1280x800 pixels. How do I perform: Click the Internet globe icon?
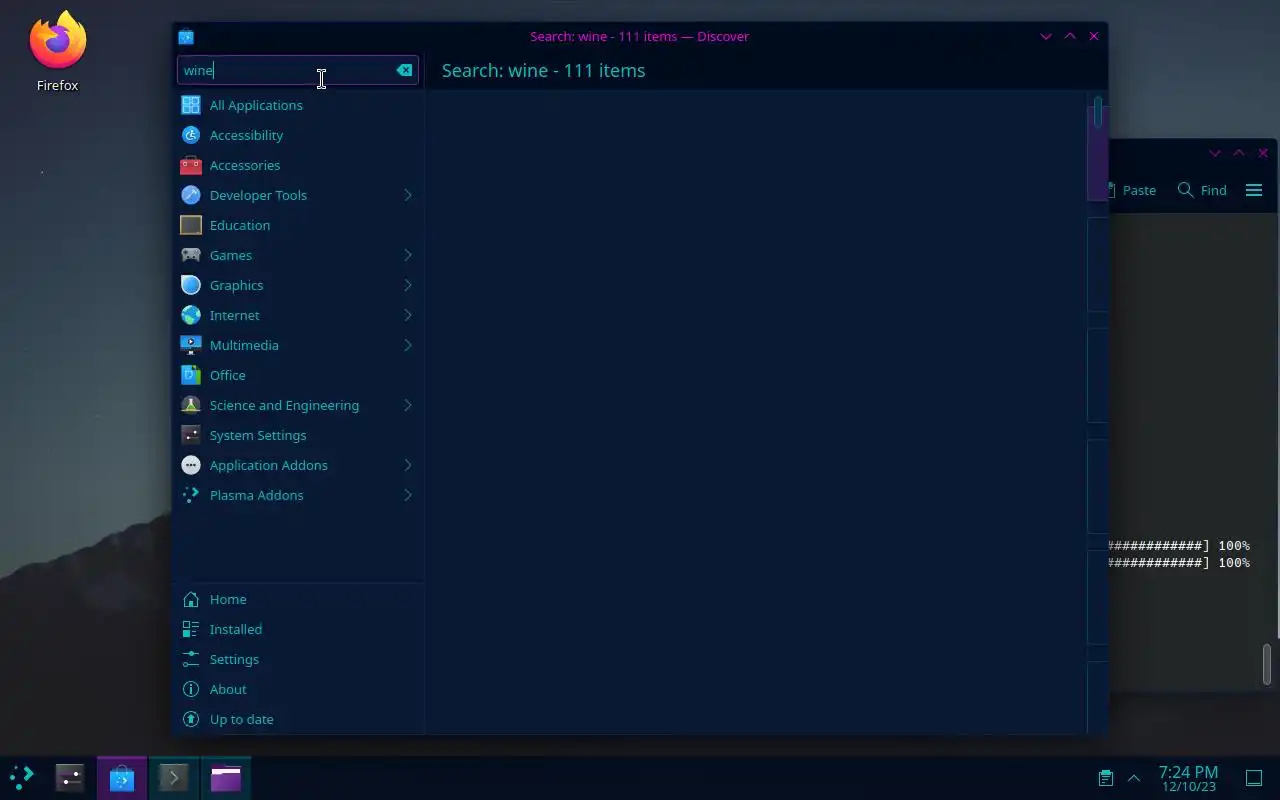click(191, 315)
